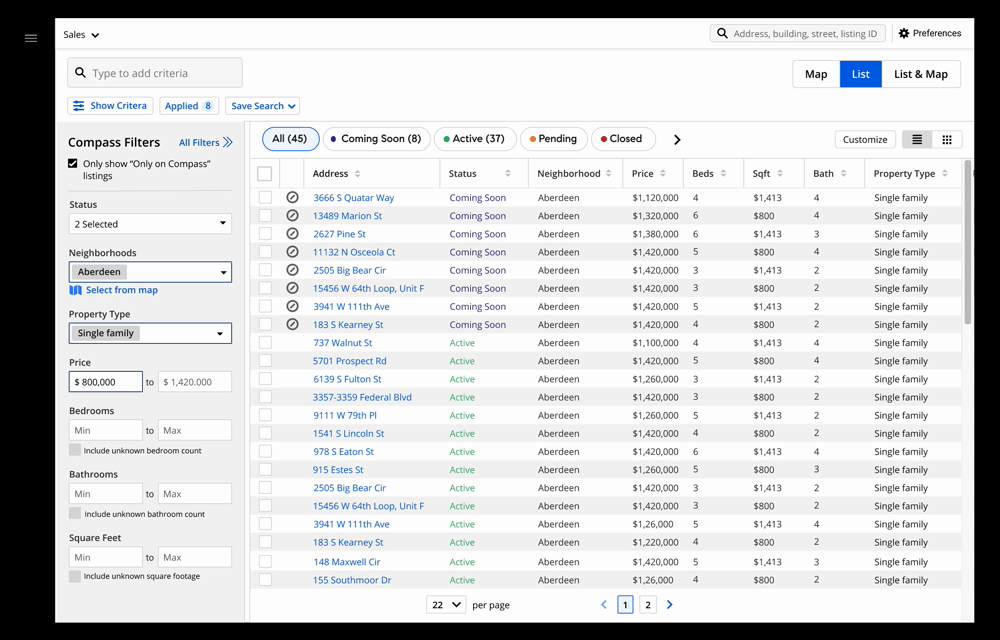Uncheck Only show Only on Compass listings
Viewport: 1000px width, 640px height.
tap(73, 164)
